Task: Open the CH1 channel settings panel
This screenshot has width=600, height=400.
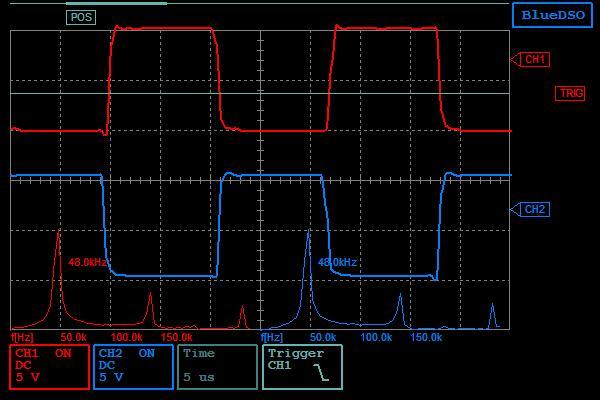Action: click(49, 367)
